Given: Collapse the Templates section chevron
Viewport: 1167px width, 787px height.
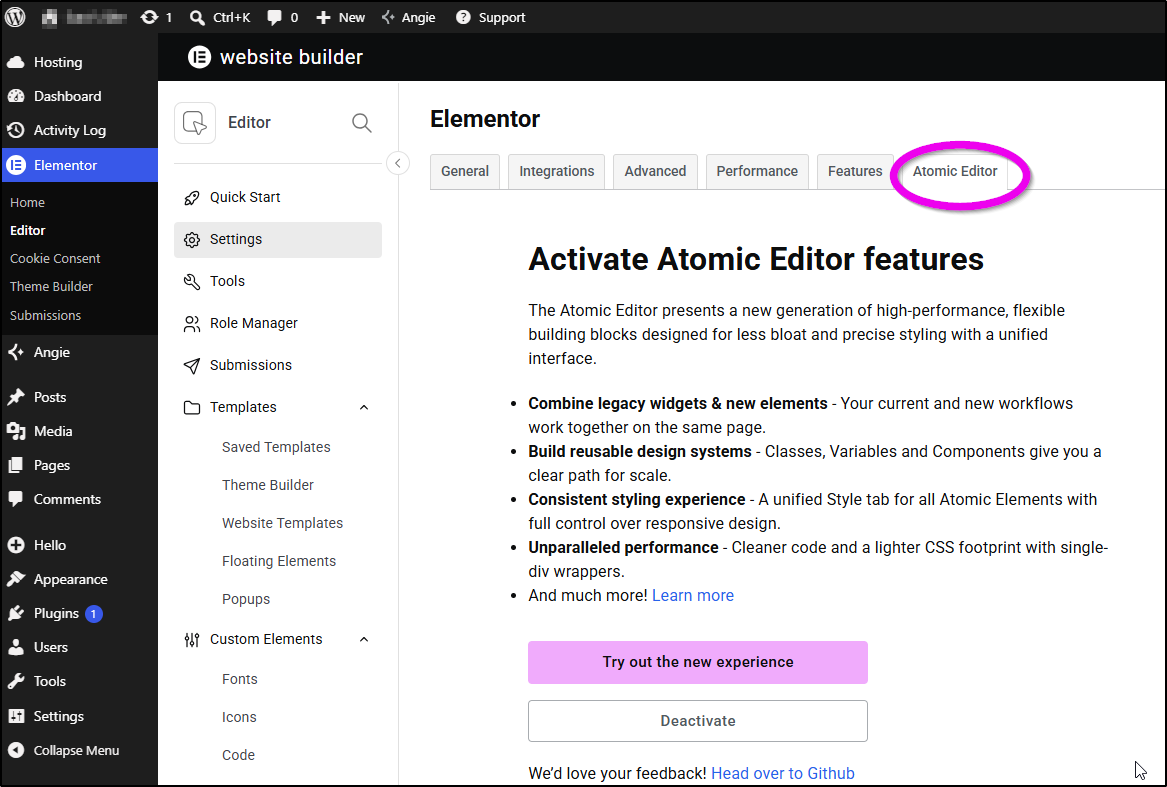Looking at the screenshot, I should (x=364, y=407).
